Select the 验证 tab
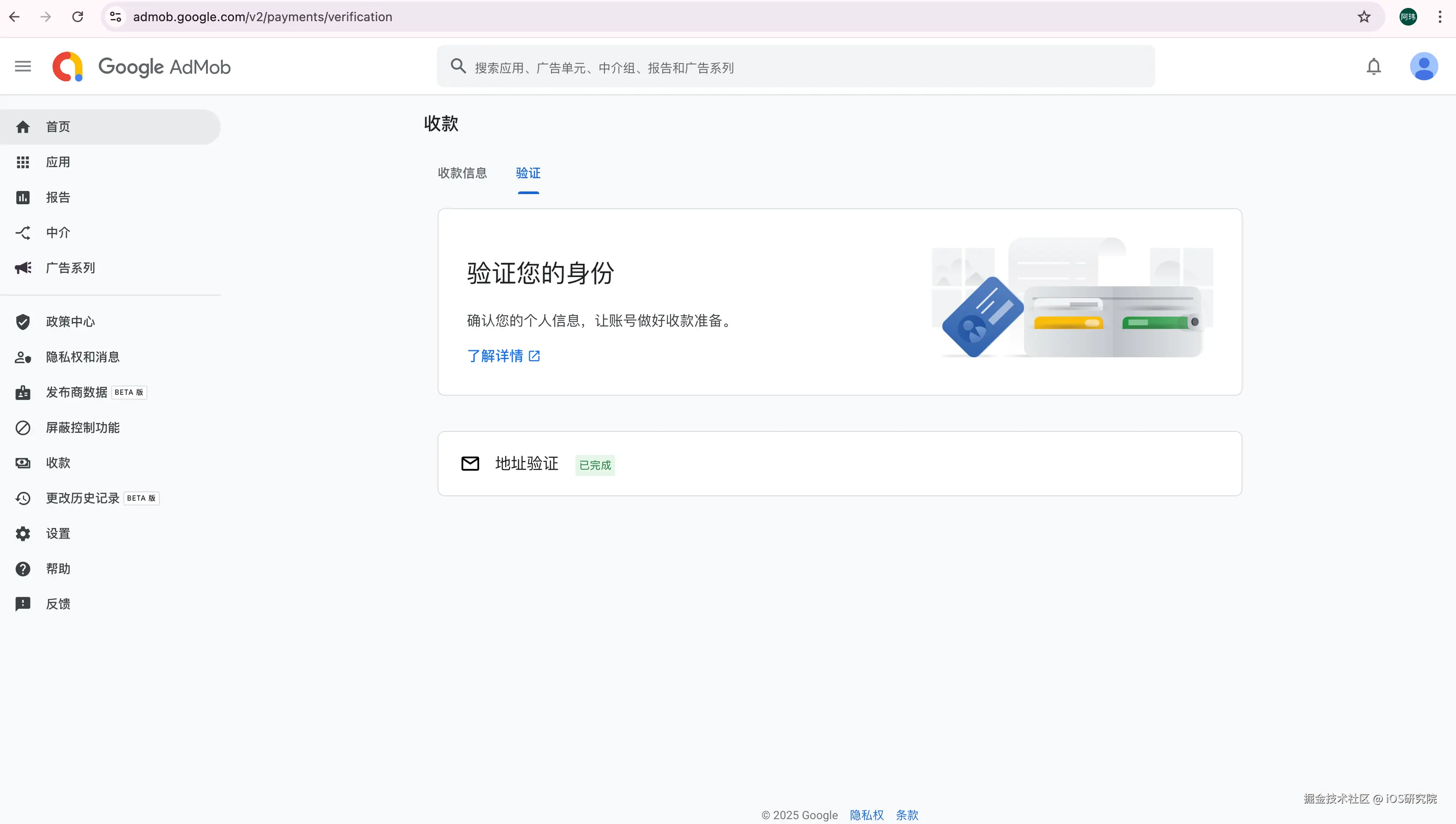The height and width of the screenshot is (824, 1456). (528, 173)
